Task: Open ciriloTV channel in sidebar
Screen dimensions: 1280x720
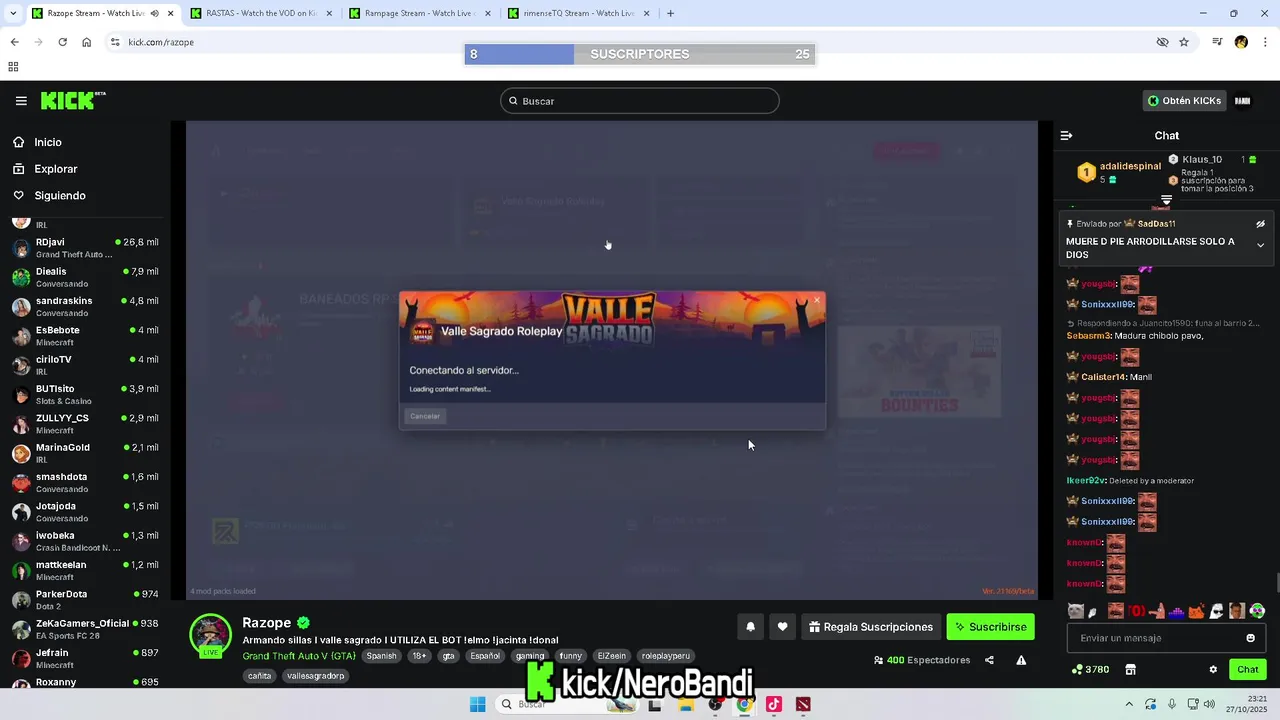Action: [x=85, y=365]
